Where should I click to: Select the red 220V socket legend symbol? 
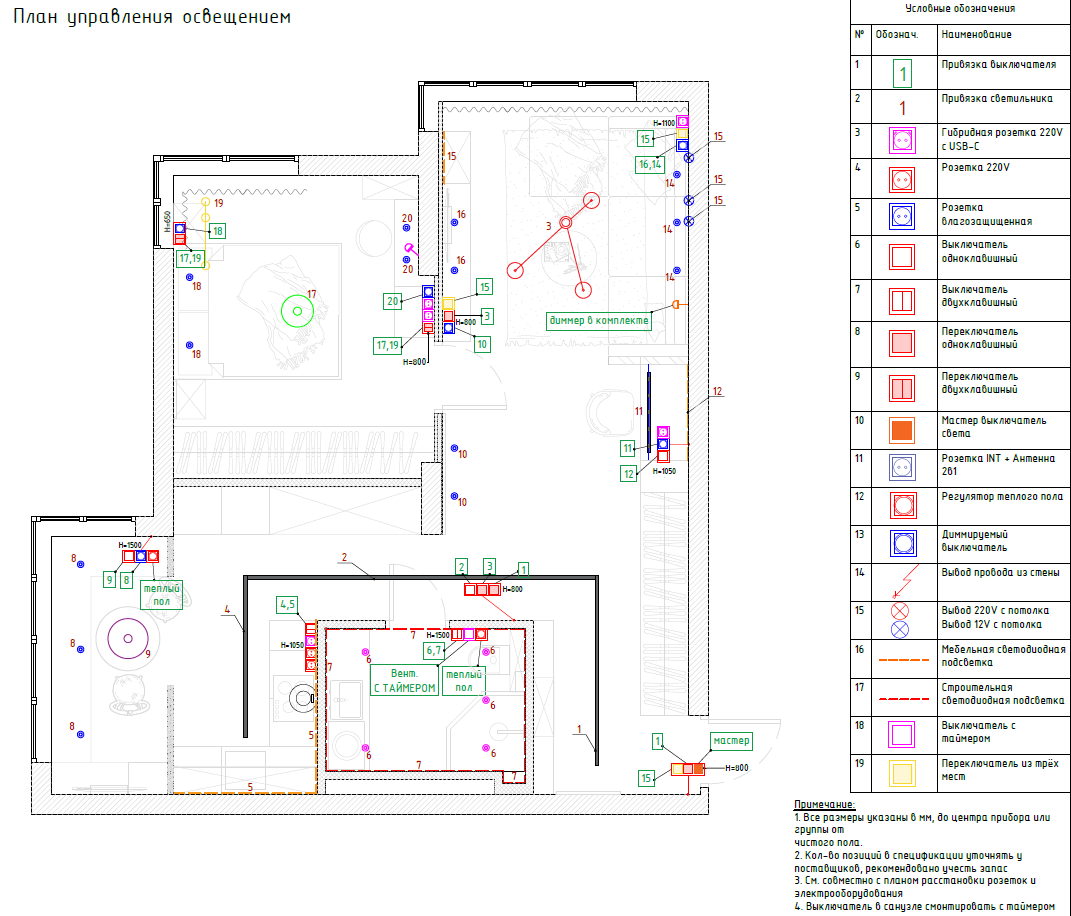click(x=902, y=180)
